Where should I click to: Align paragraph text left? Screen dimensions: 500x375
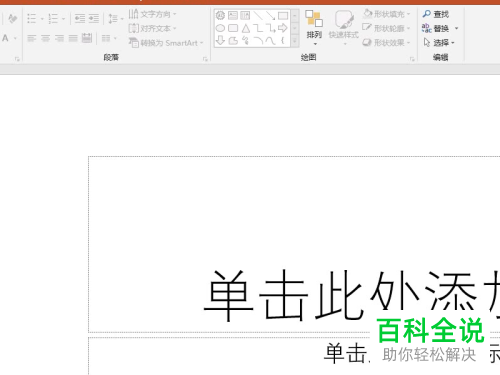coord(31,38)
